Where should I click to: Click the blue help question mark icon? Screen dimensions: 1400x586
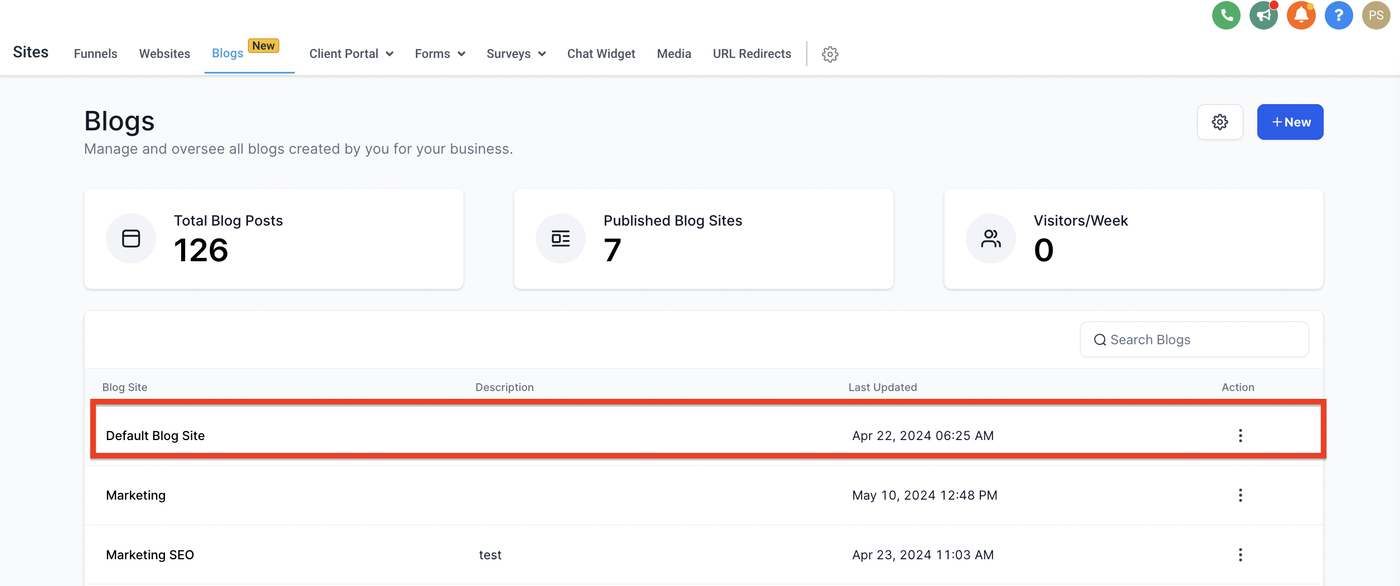[x=1339, y=15]
